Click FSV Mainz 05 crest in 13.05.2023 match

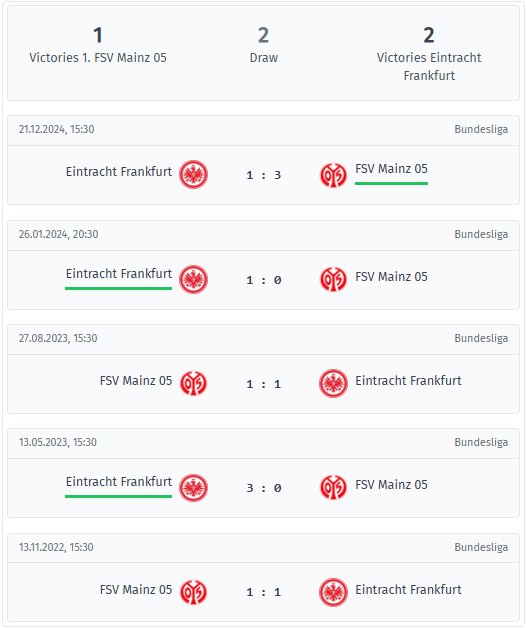(x=333, y=487)
